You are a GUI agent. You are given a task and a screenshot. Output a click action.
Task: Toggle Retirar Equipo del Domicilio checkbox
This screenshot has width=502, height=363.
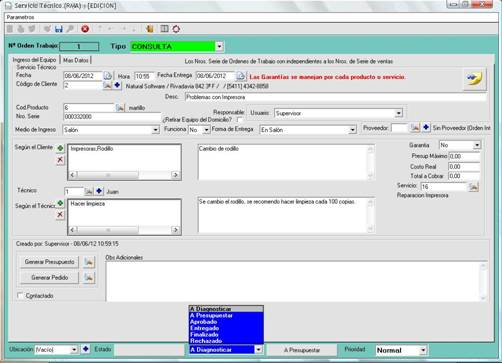[x=239, y=119]
